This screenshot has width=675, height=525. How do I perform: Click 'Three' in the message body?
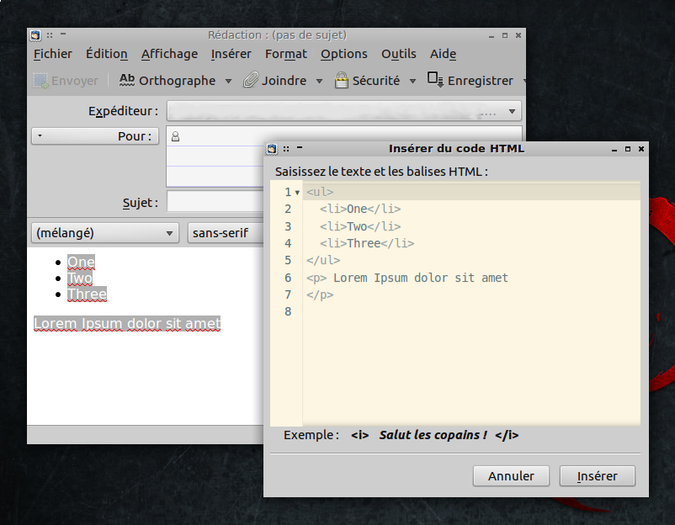click(x=87, y=295)
